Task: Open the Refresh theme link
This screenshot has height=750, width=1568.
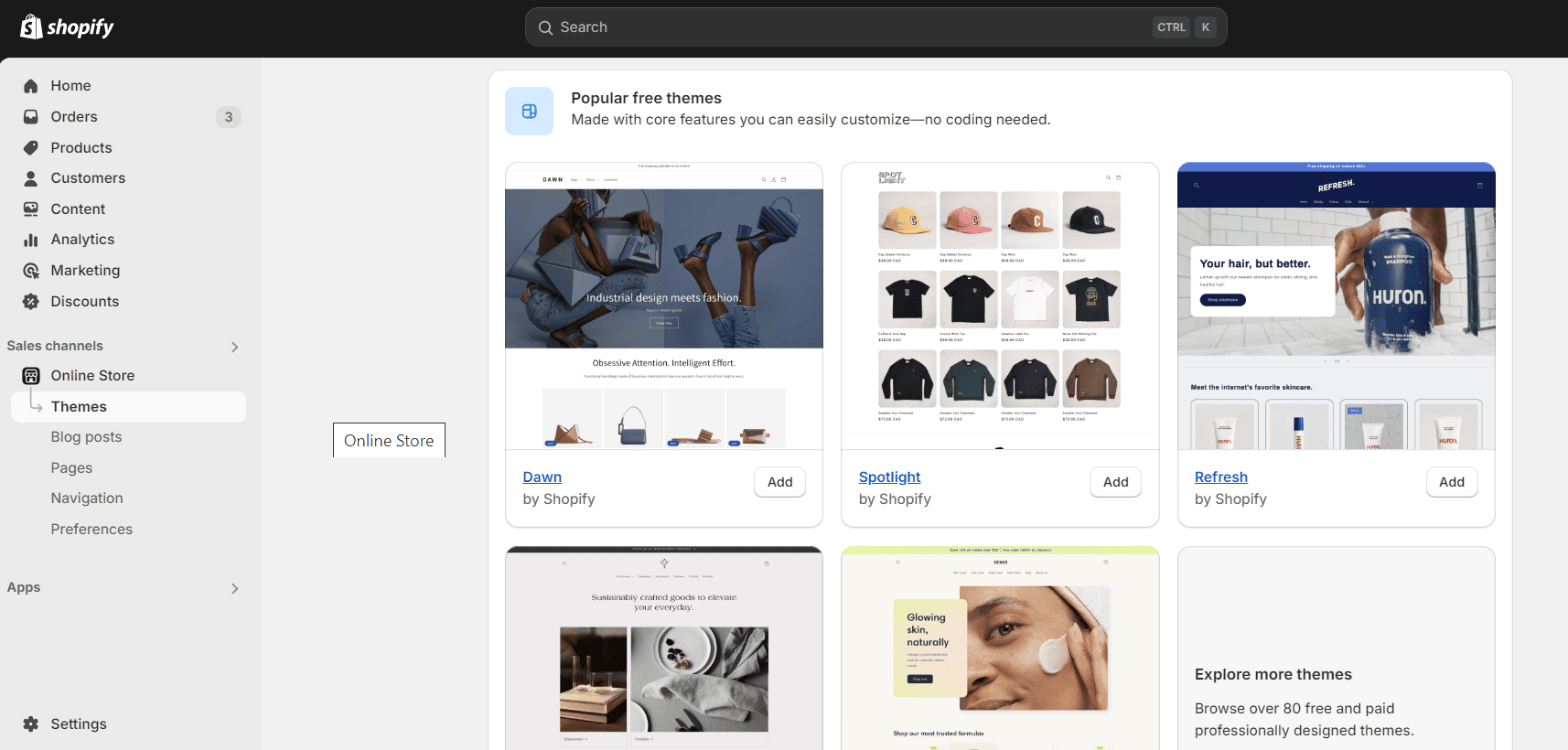Action: click(x=1221, y=477)
